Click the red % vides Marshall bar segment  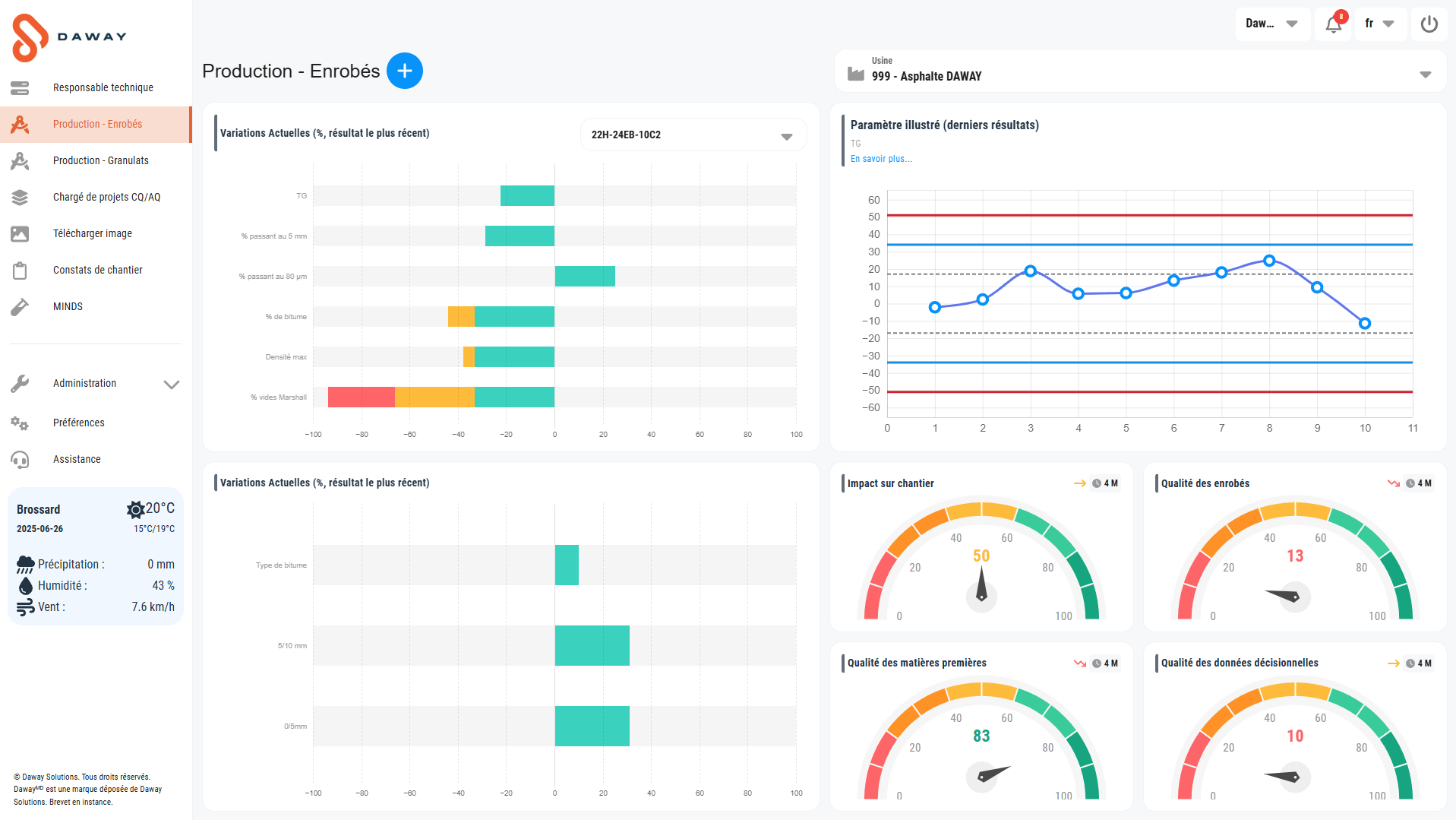361,397
